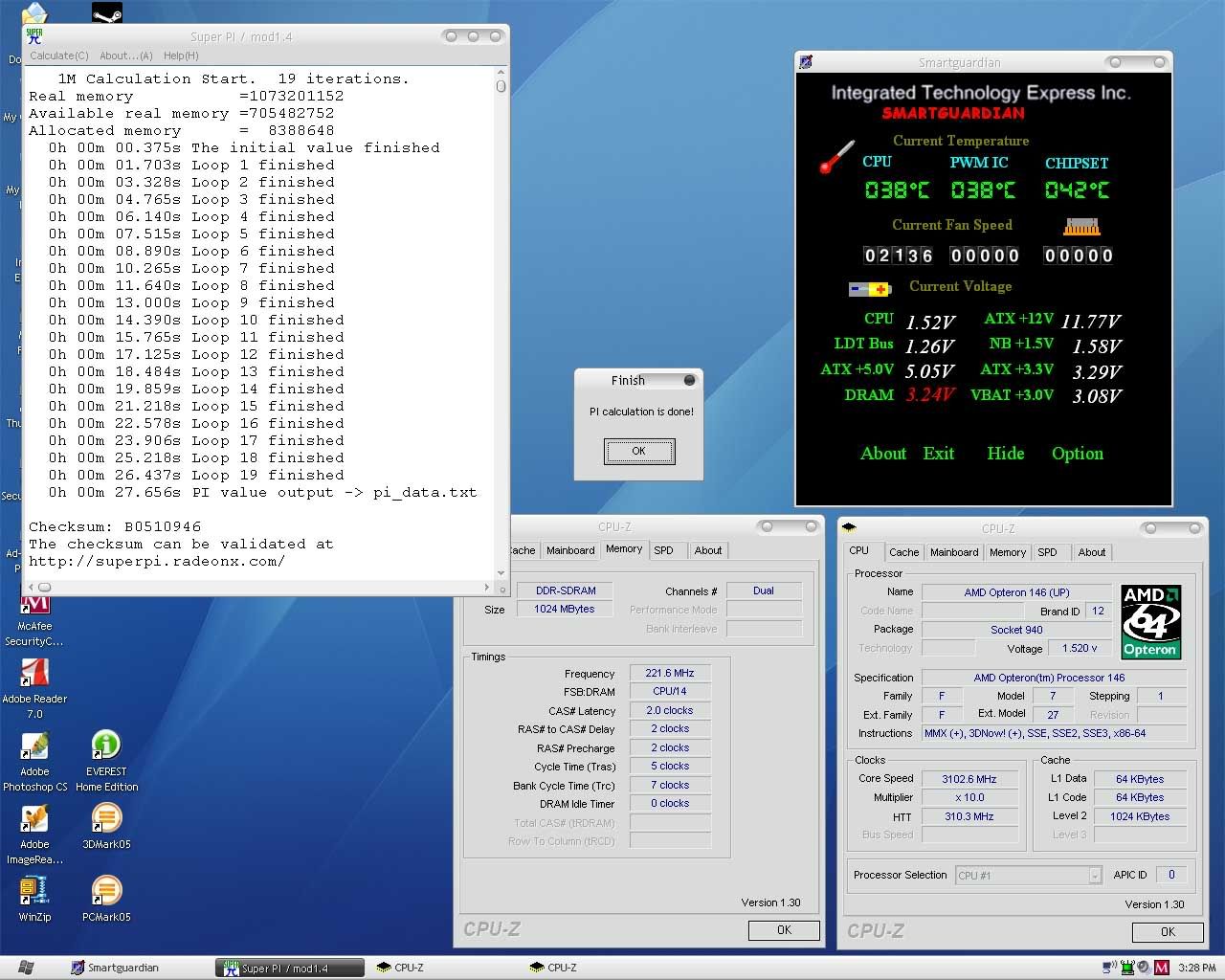
Task: Click the McAfee tray icon
Action: pyautogui.click(x=1161, y=968)
